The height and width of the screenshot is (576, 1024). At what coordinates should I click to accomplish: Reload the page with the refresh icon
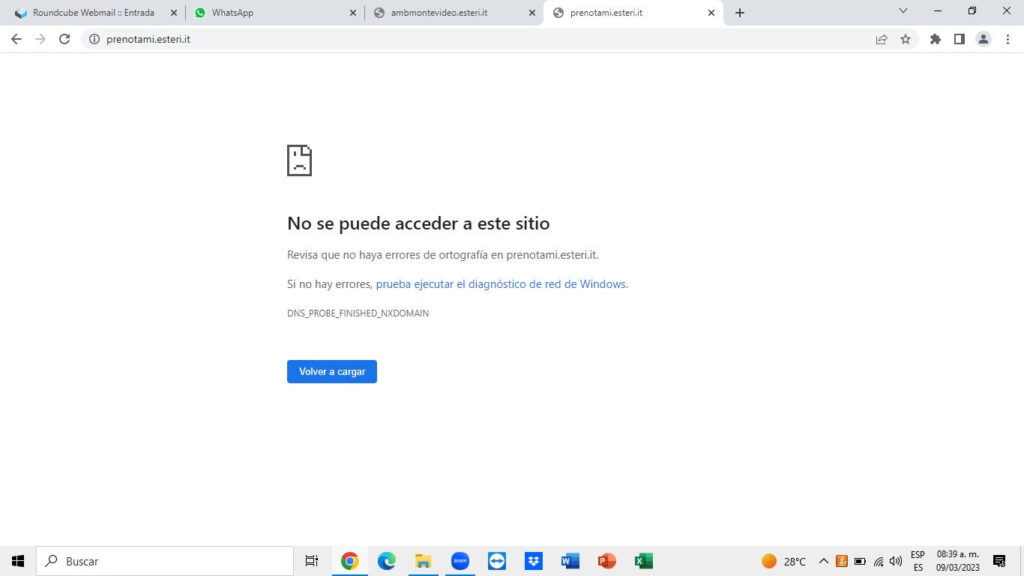tap(65, 39)
